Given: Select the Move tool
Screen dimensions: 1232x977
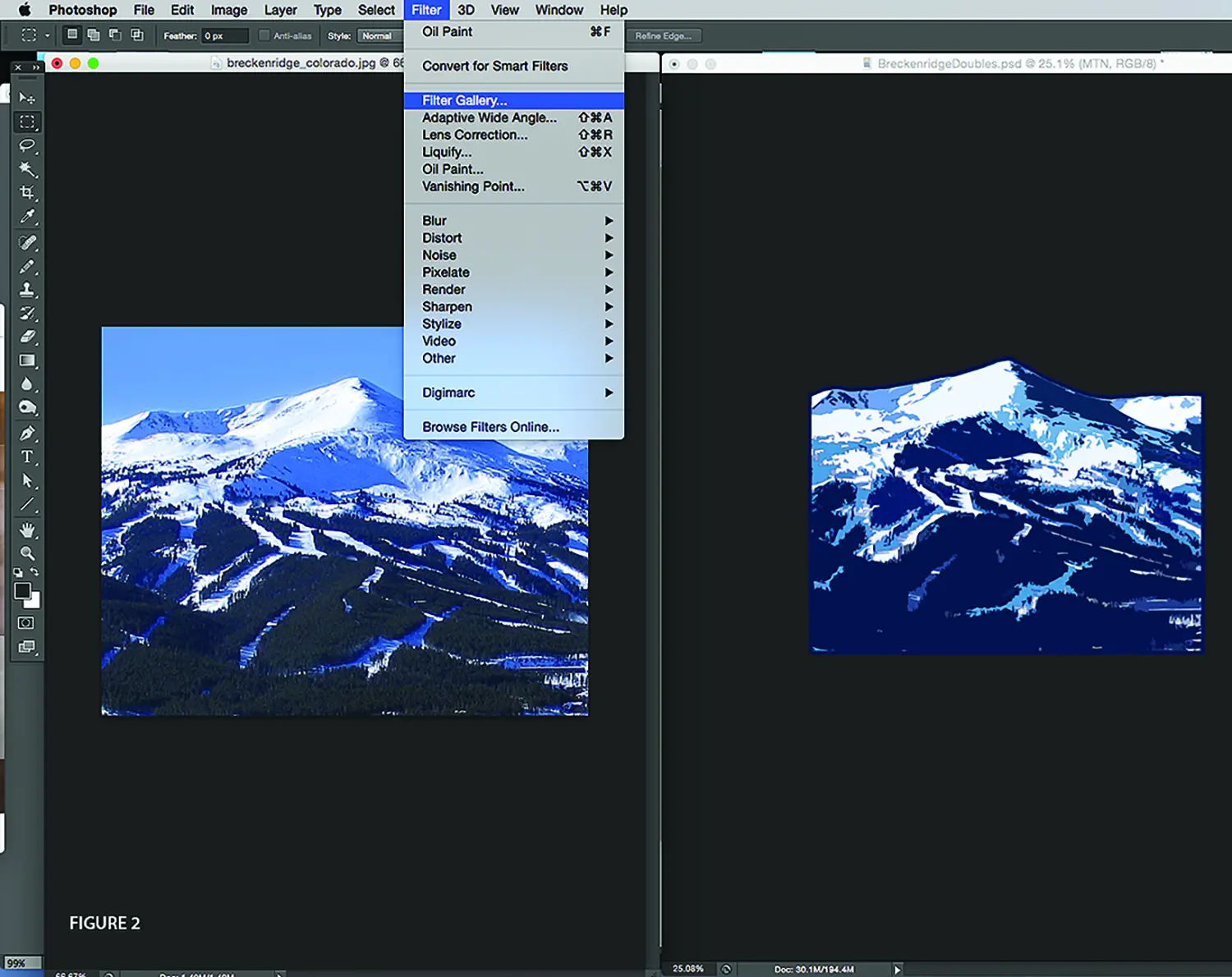Looking at the screenshot, I should pos(27,98).
